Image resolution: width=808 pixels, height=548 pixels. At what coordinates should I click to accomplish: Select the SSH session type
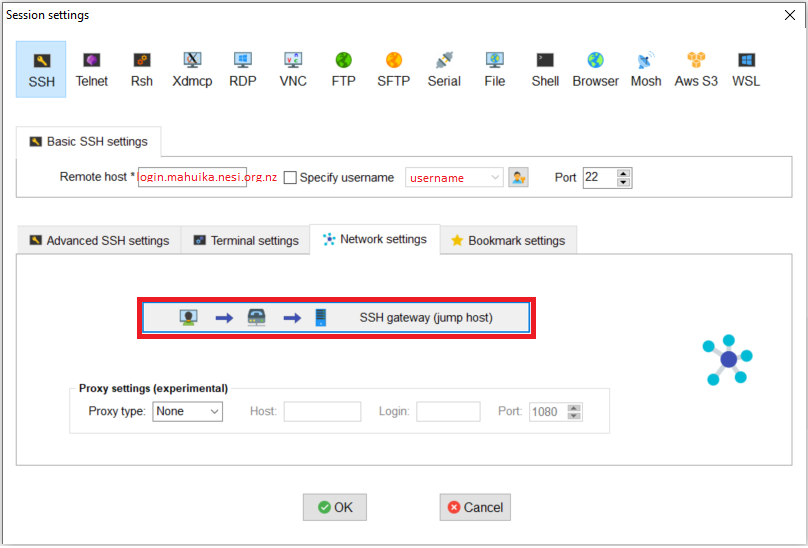point(41,70)
